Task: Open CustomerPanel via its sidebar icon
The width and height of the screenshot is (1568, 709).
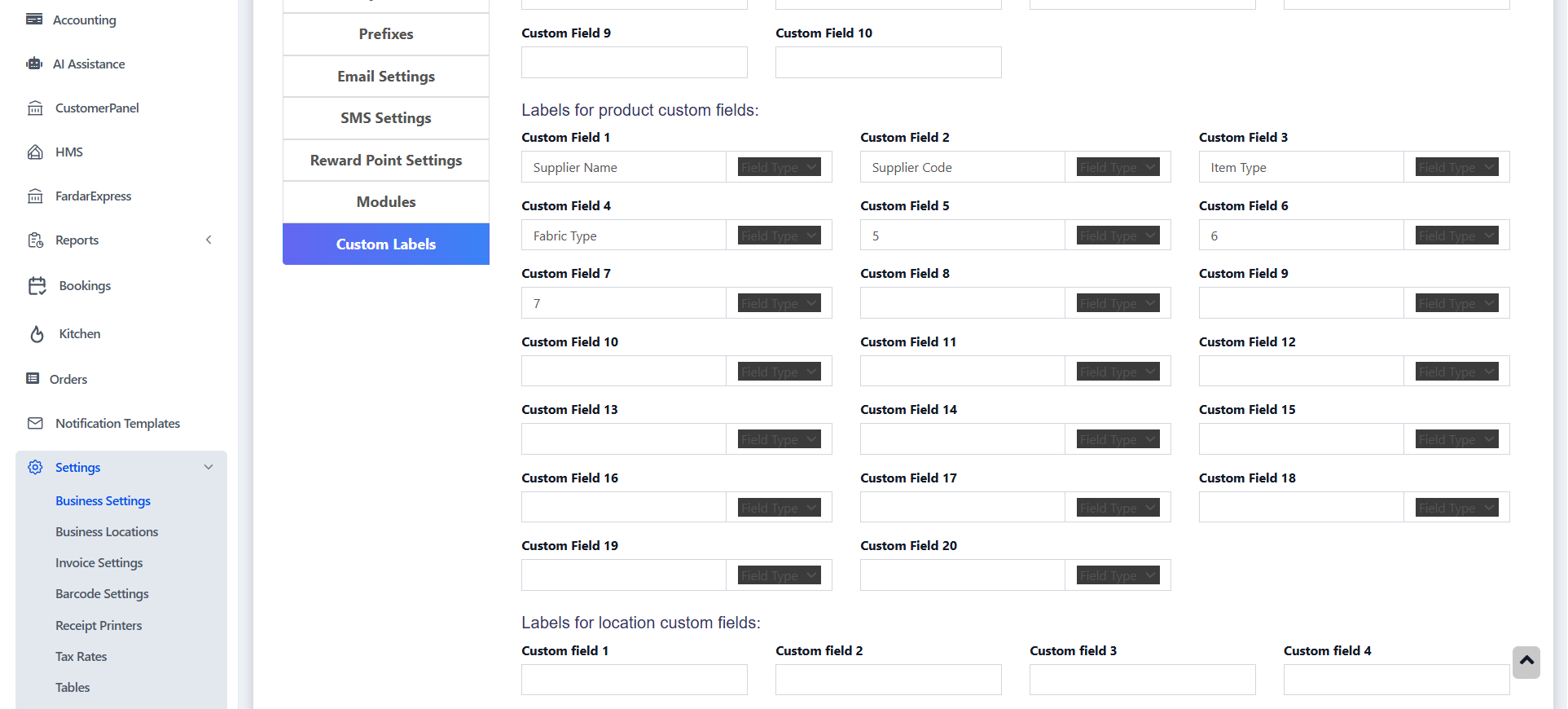Action: click(35, 108)
